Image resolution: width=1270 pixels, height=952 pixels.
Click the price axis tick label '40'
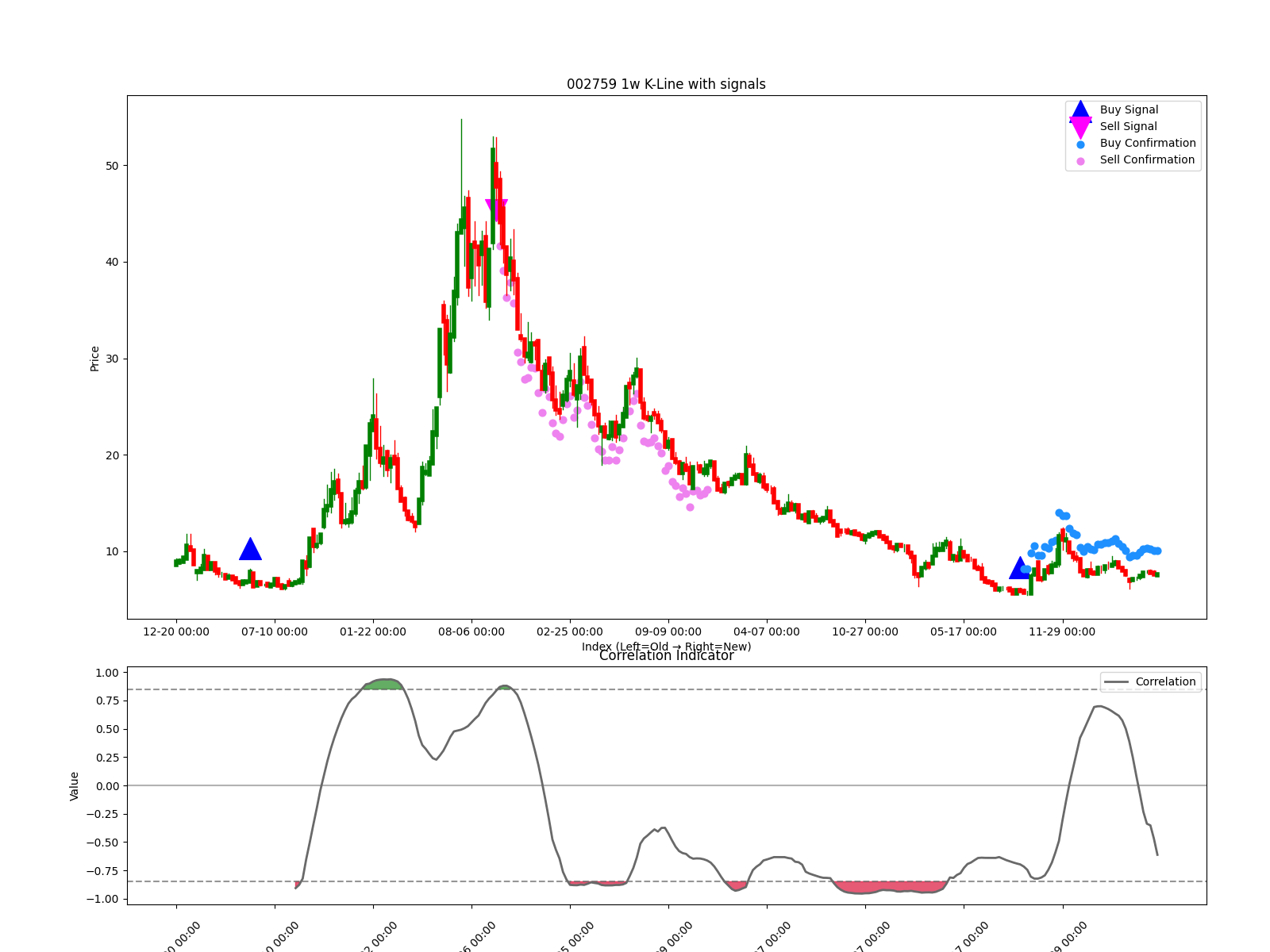click(112, 262)
